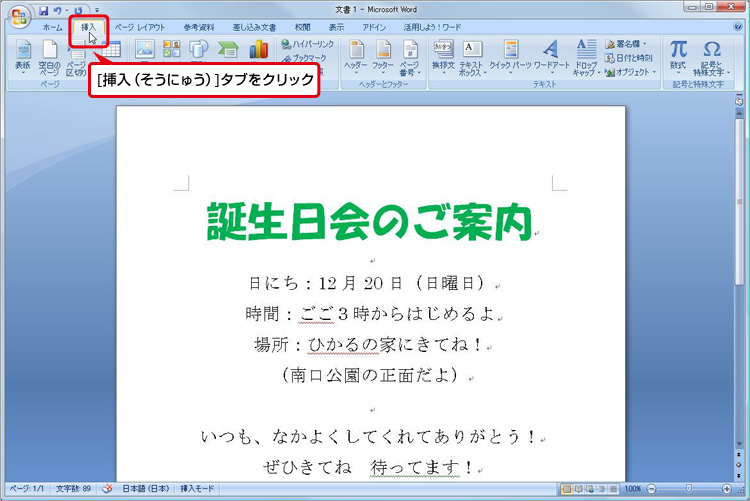Open ワードアート gallery
This screenshot has width=750, height=501.
point(551,58)
